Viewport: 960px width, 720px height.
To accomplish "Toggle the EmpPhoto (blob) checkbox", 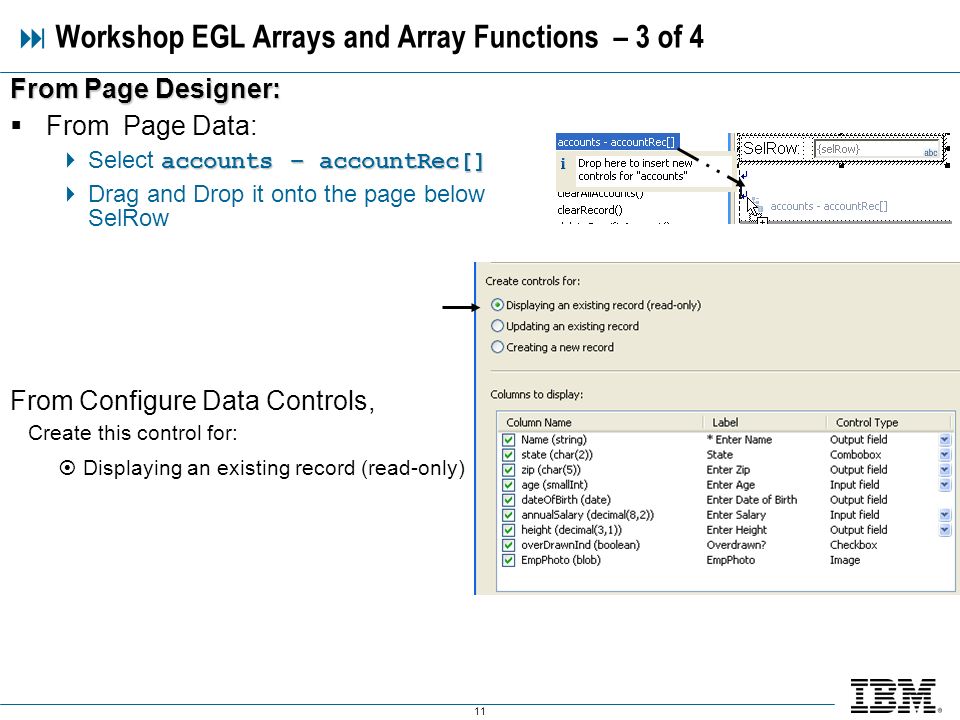I will pos(508,560).
